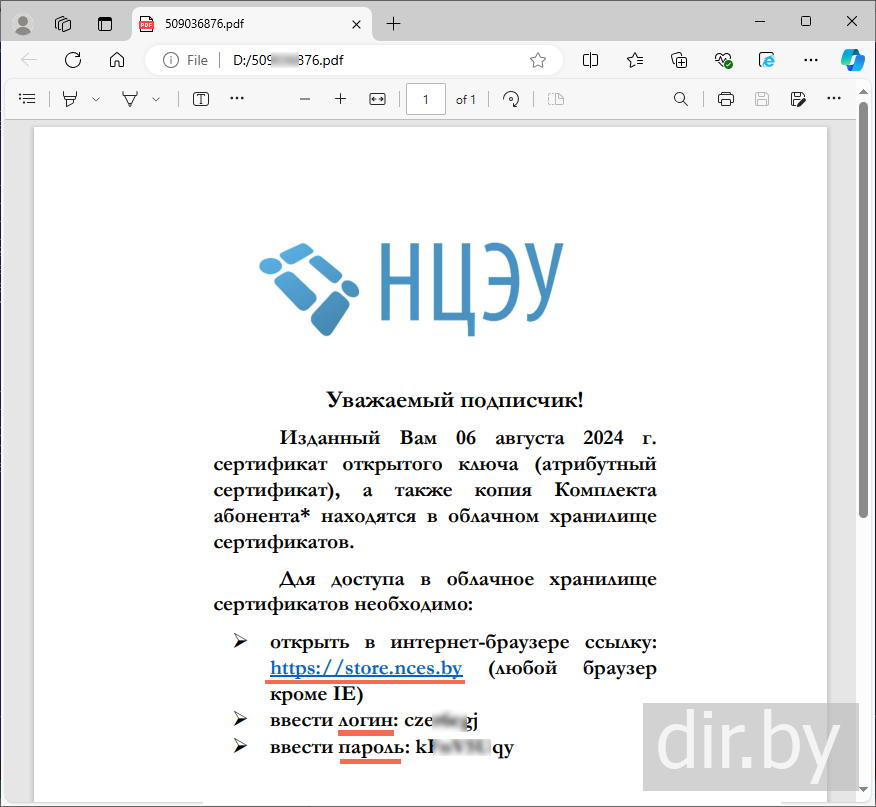Open PDF toolbar more settings at right
The width and height of the screenshot is (876, 807).
coord(834,98)
